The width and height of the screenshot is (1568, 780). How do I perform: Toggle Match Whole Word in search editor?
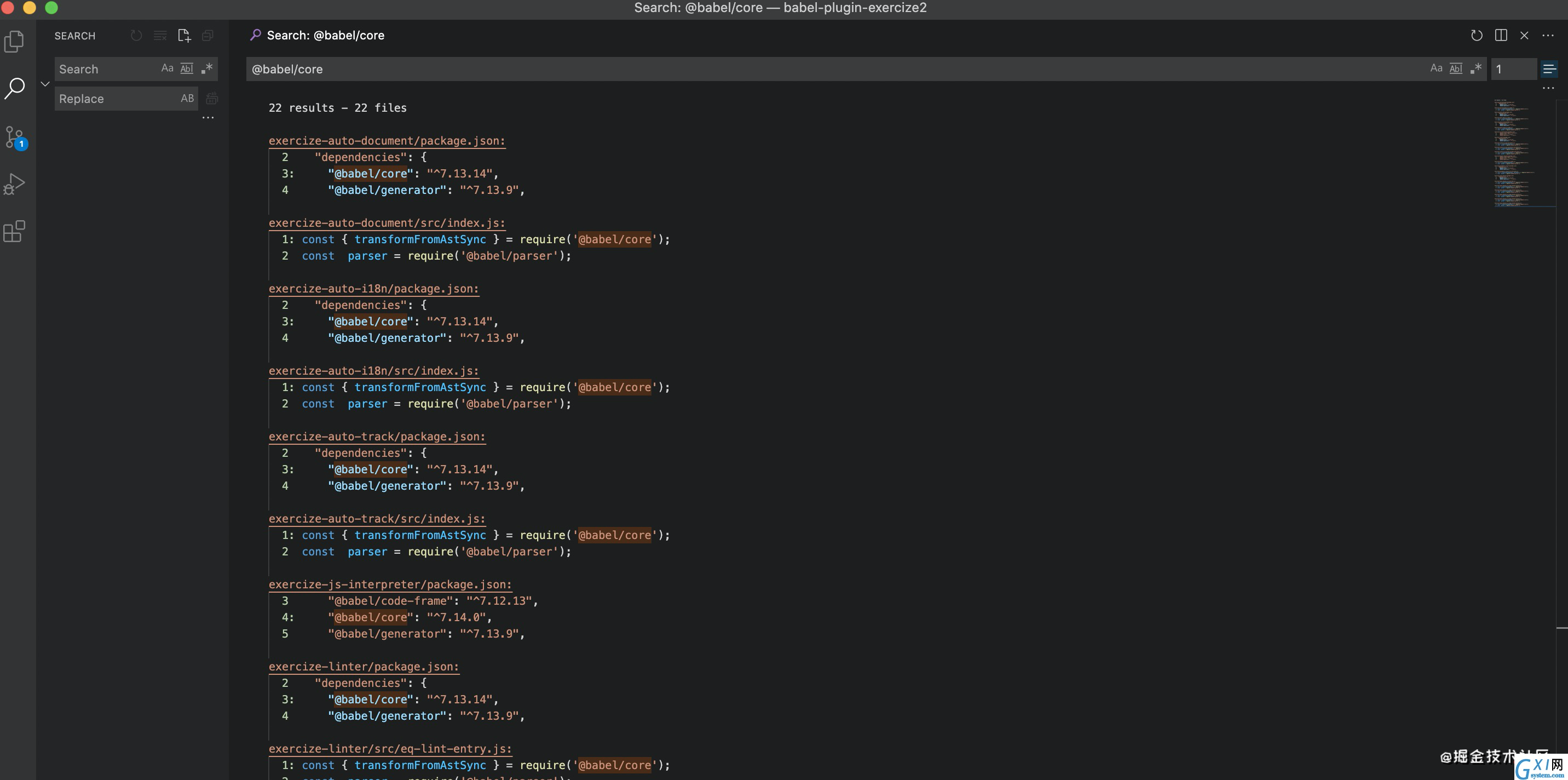click(1456, 69)
